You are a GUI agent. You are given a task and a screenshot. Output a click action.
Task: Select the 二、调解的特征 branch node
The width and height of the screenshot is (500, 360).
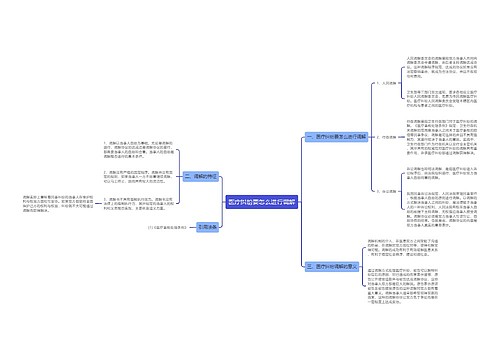click(201, 176)
